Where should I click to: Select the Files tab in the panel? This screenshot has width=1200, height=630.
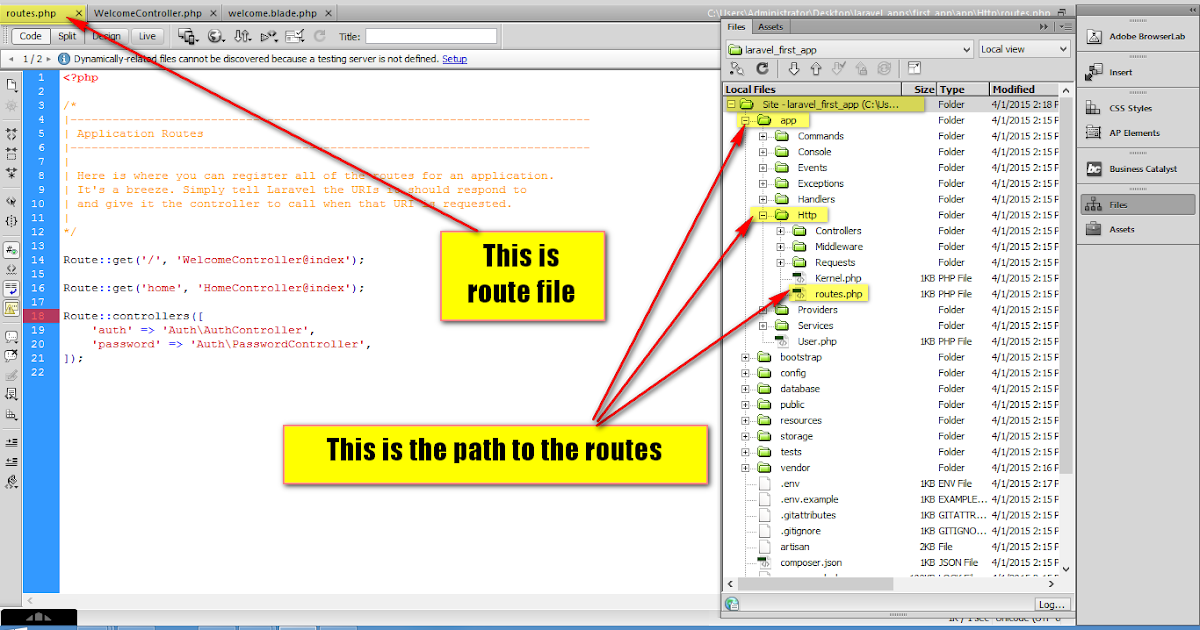(x=737, y=27)
